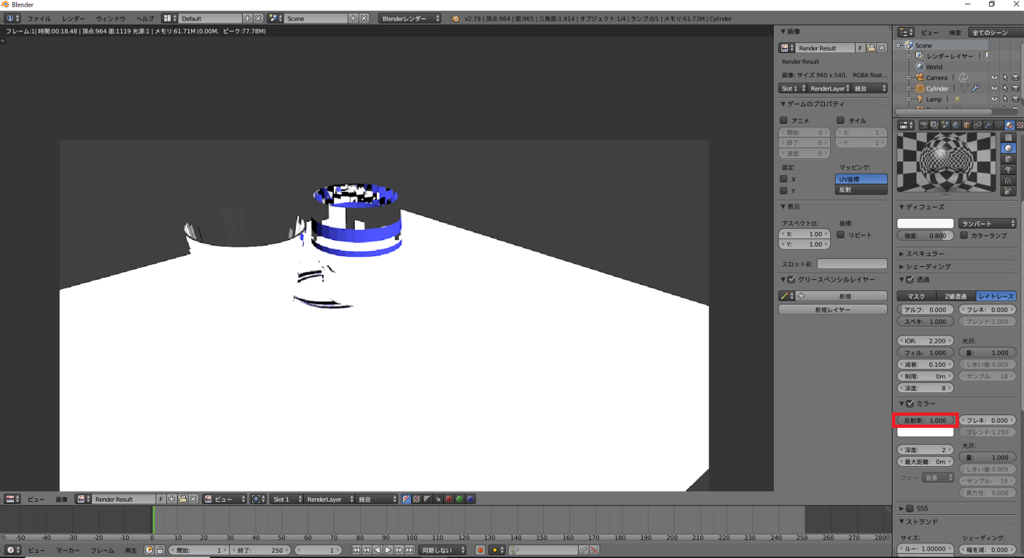Set material preview to cube
The width and height of the screenshot is (1024, 558).
pyautogui.click(x=1008, y=159)
